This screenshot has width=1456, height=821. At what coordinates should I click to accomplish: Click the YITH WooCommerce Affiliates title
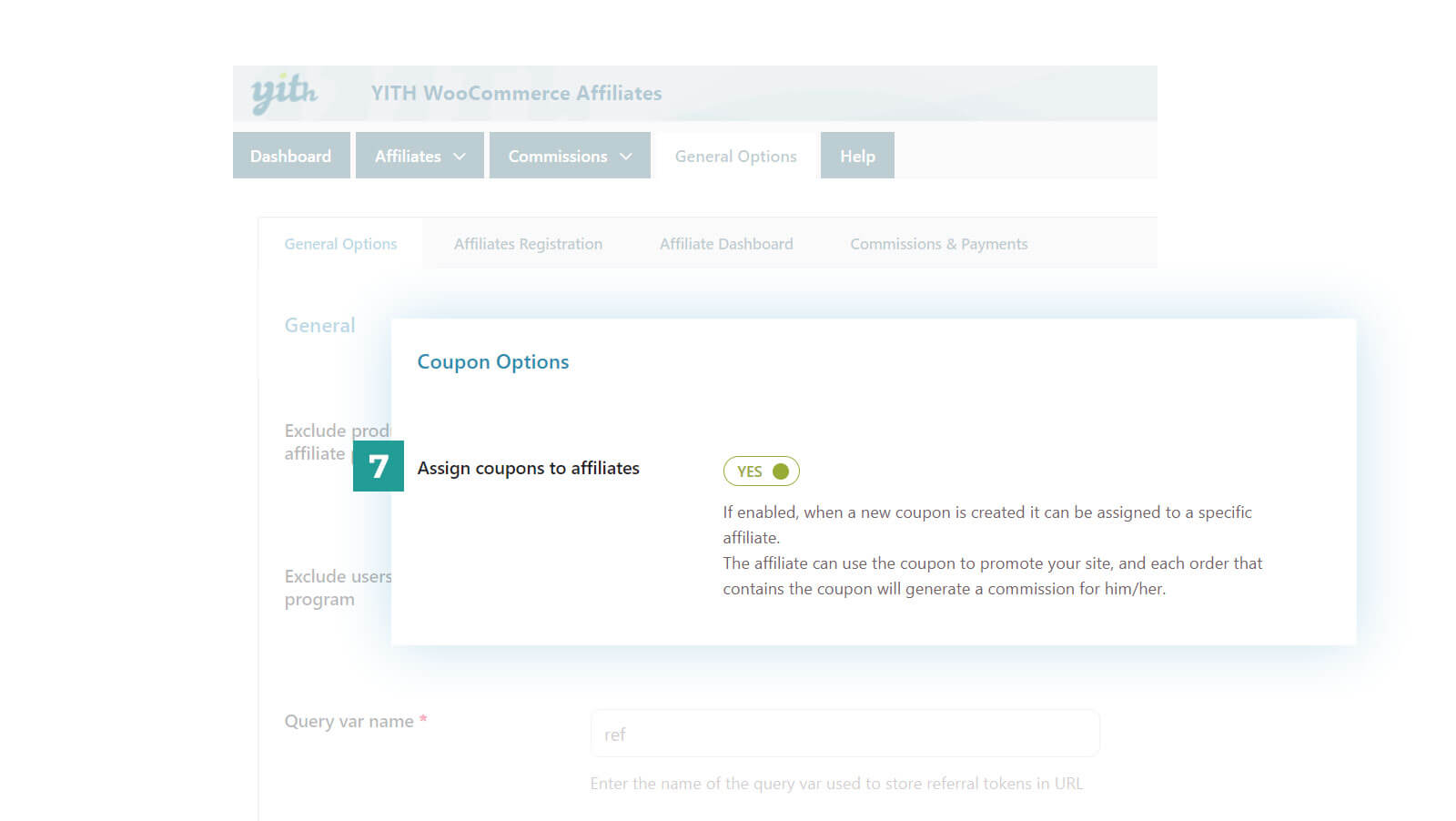pyautogui.click(x=516, y=93)
